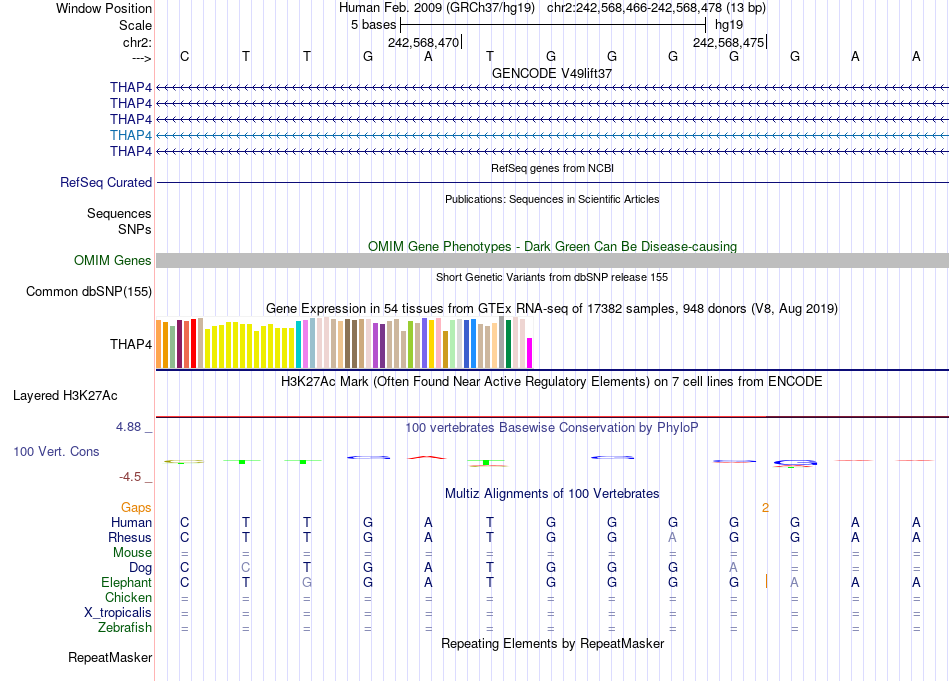Image resolution: width=950 pixels, height=681 pixels.
Task: Select the Elephant alignment row label
Action: click(x=127, y=582)
